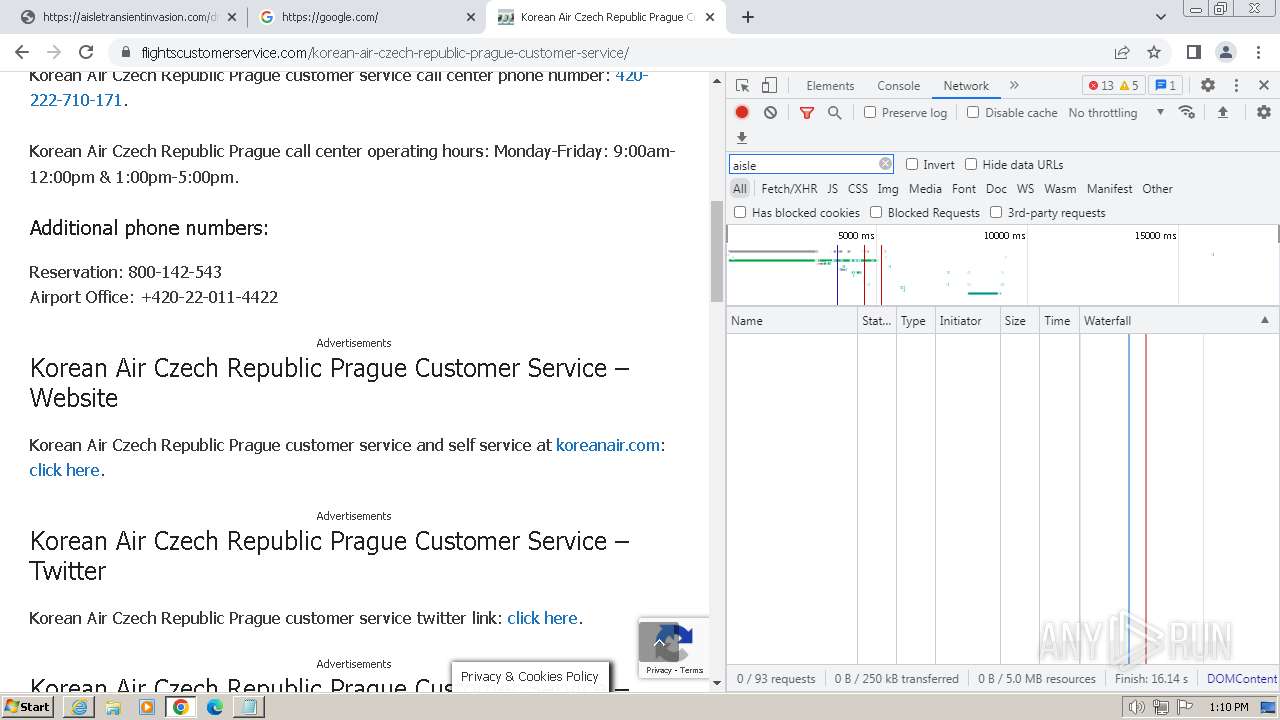Screen dimensions: 1280x720
Task: Click the share page icon in address bar
Action: click(x=1122, y=52)
